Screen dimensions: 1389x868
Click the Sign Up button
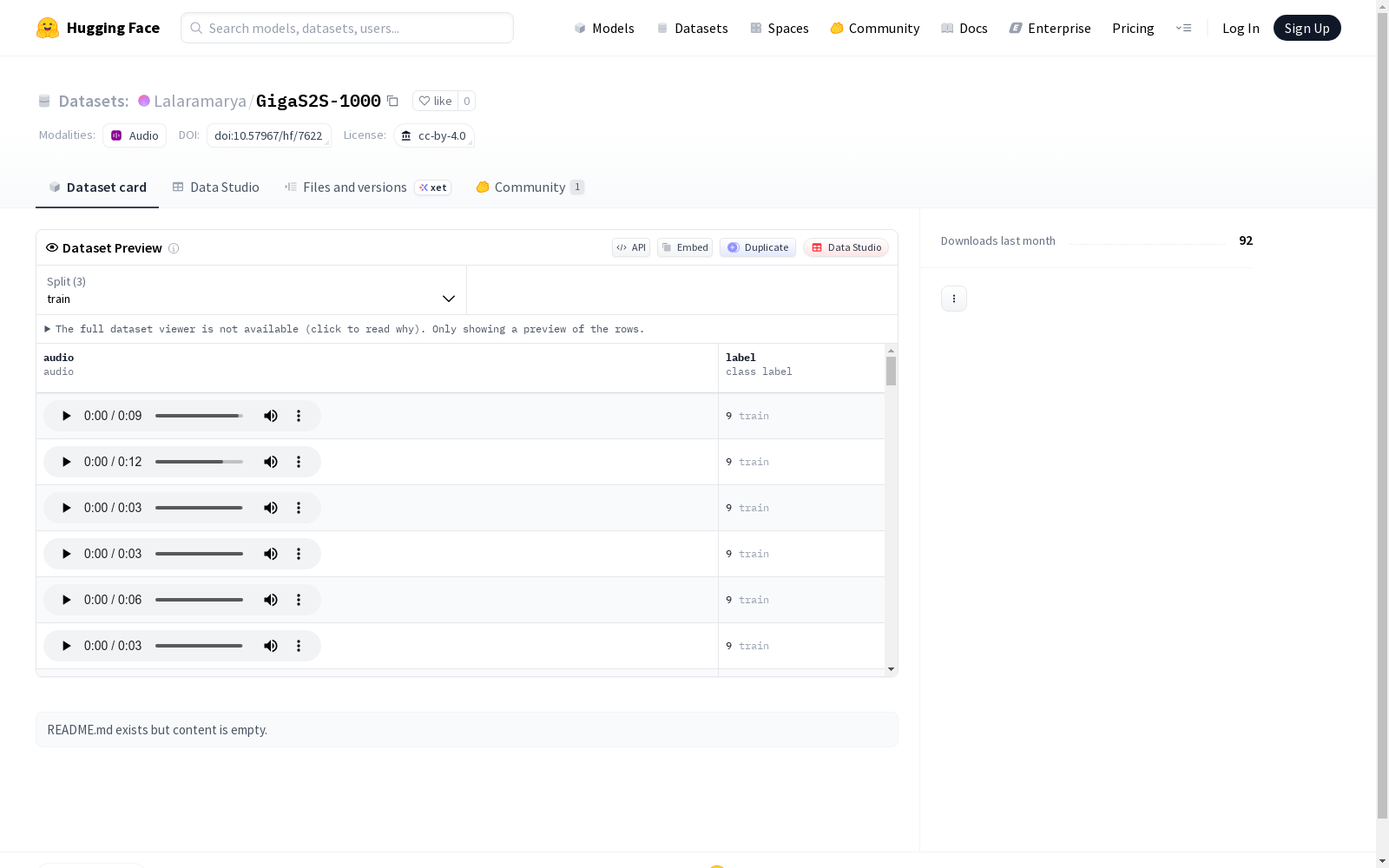[1307, 28]
